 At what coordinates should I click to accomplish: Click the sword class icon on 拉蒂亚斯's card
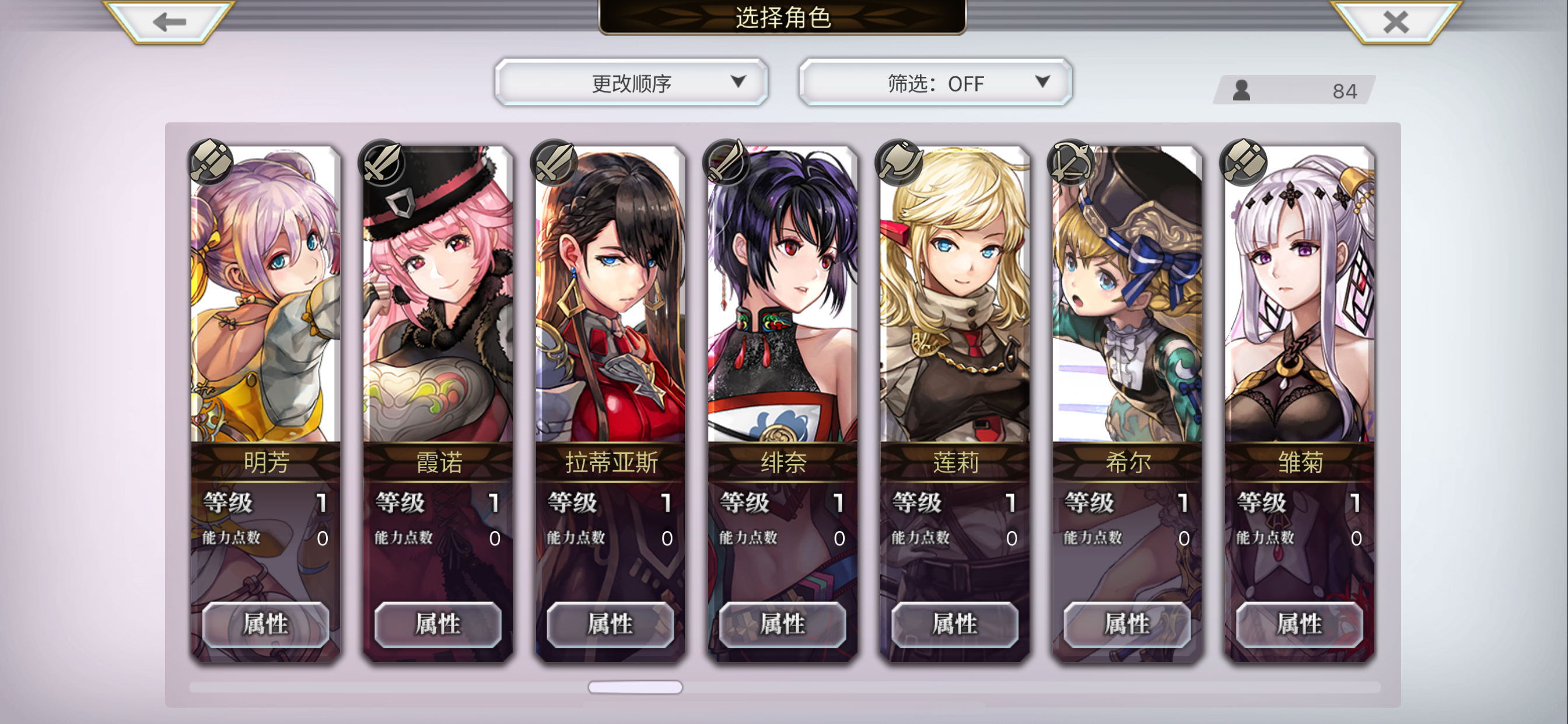(x=555, y=162)
